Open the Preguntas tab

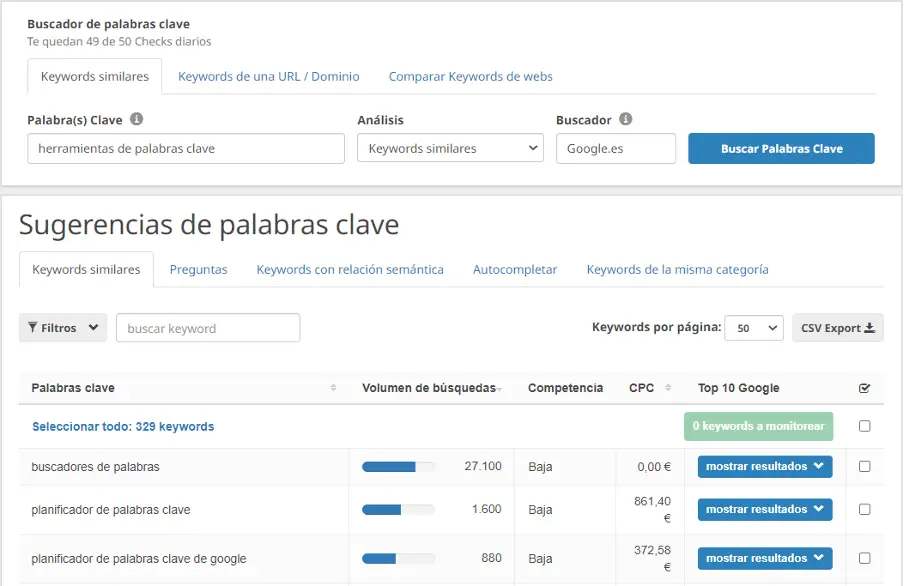pos(198,269)
